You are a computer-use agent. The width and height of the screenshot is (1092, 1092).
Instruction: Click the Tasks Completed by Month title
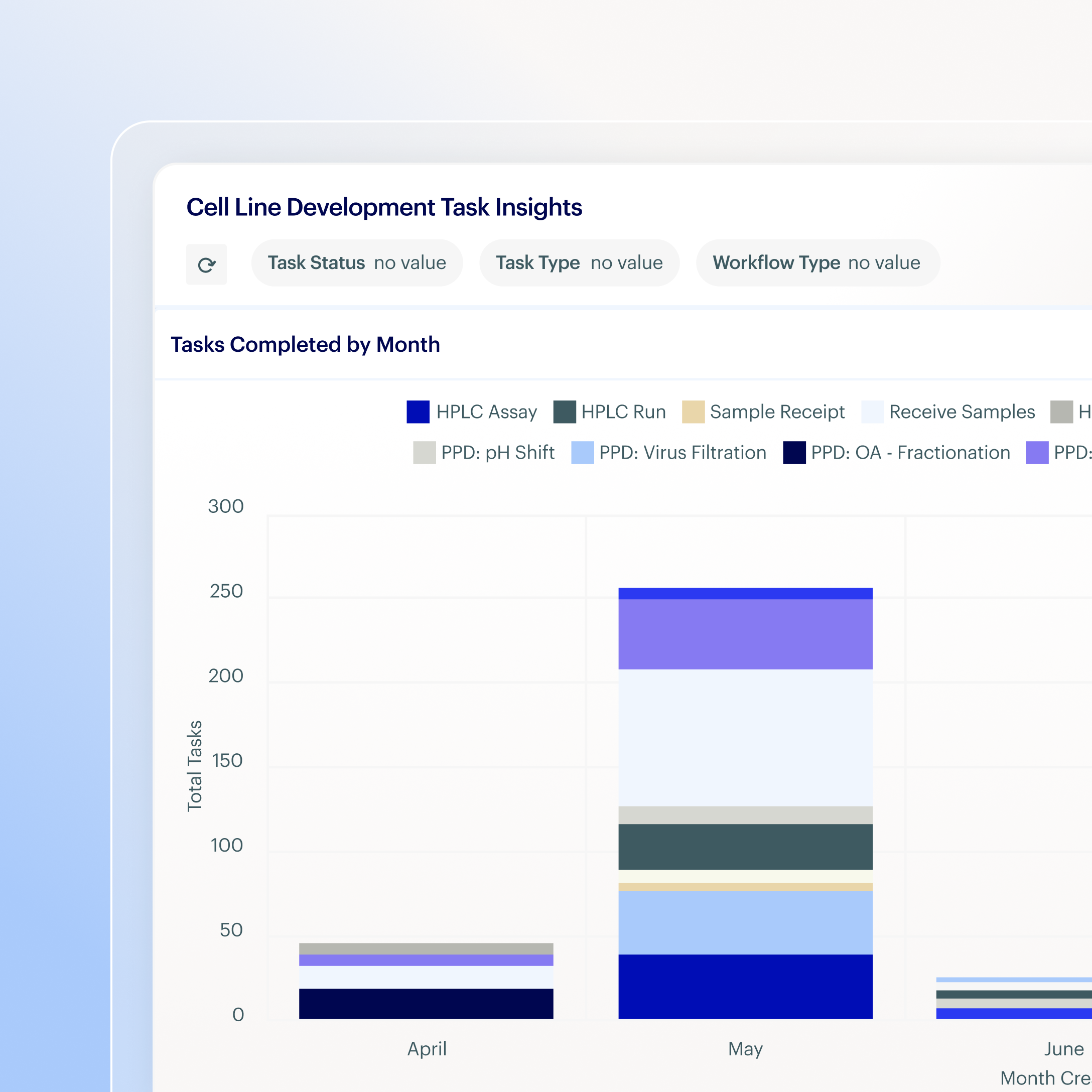click(305, 344)
